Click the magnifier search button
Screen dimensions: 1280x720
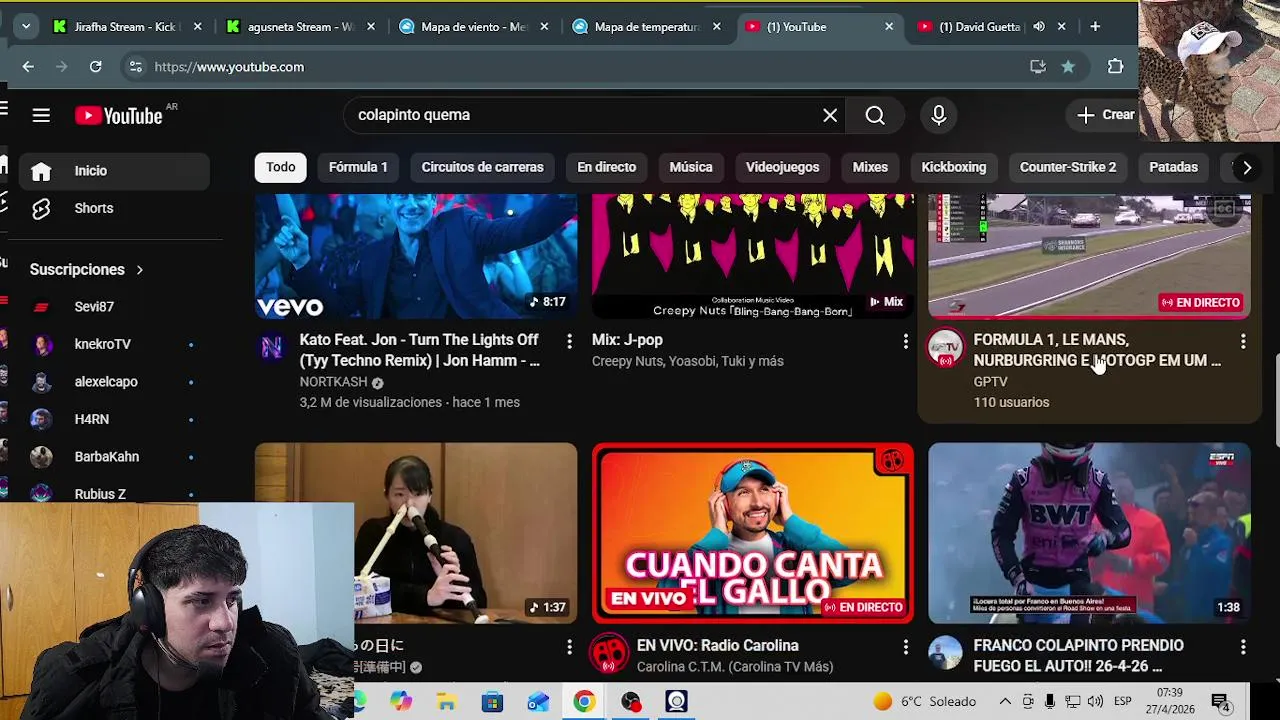(875, 115)
